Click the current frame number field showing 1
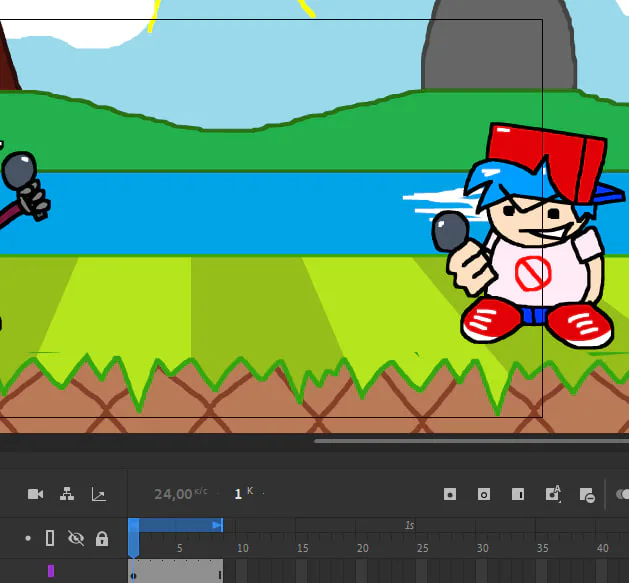This screenshot has height=583, width=629. [x=238, y=494]
